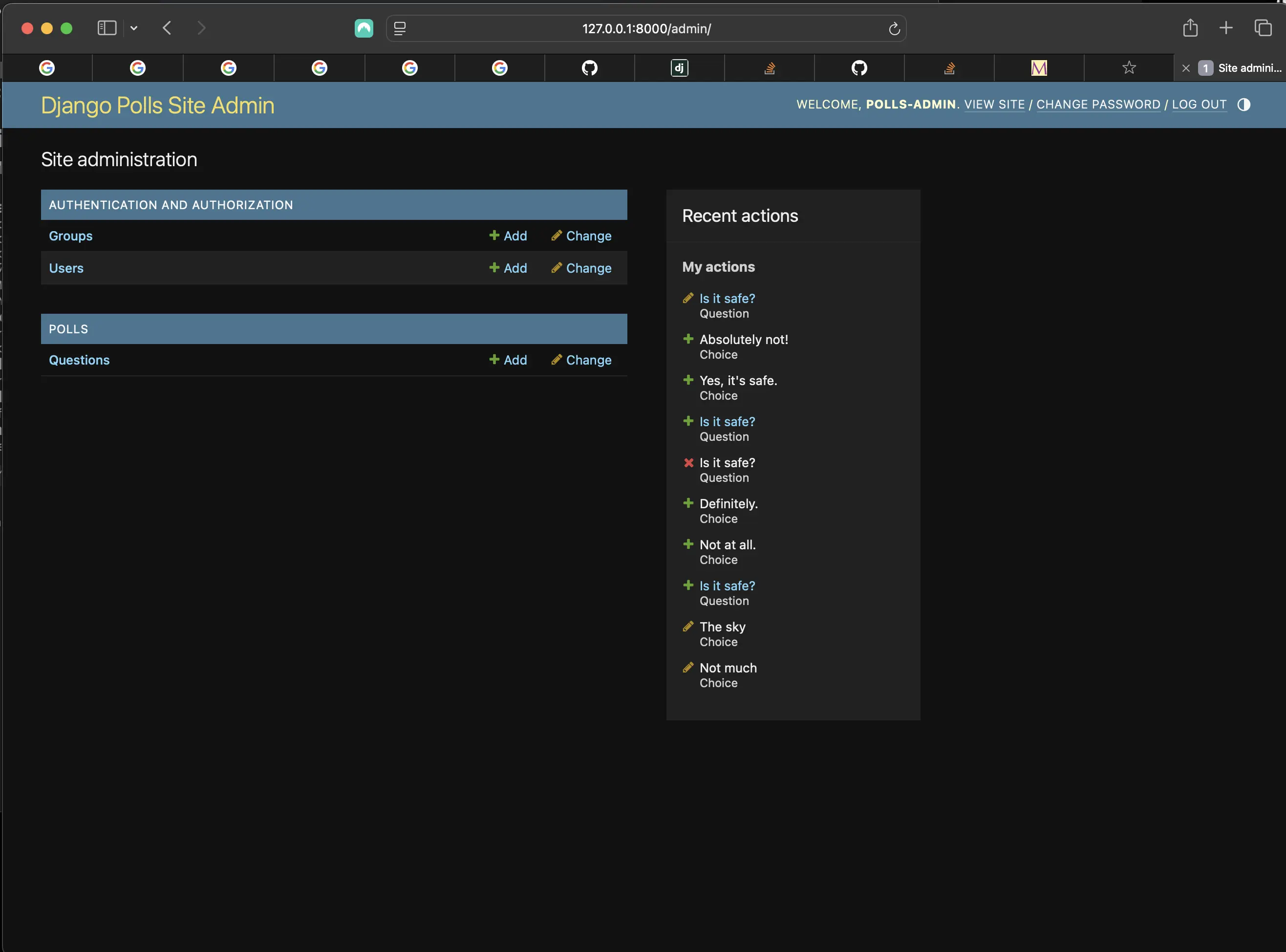Screen dimensions: 1286x952
Task: Click the 'Not at all.' recent action text
Action: click(x=728, y=544)
